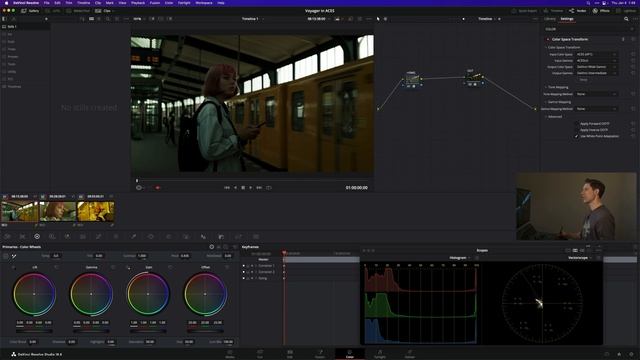Screen dimensions: 640x360
Task: Open the Vectorscope scope type dropdown
Action: click(580, 258)
